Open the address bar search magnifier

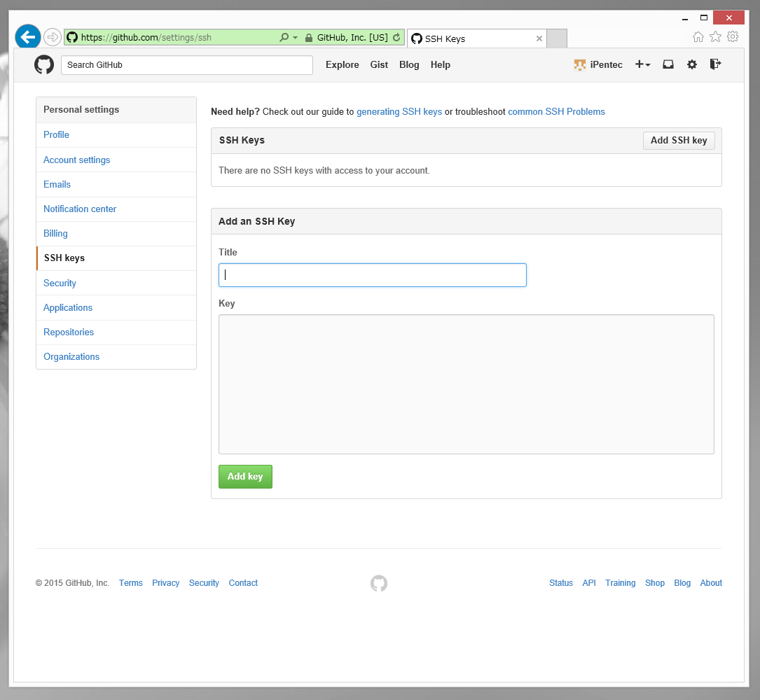[284, 37]
